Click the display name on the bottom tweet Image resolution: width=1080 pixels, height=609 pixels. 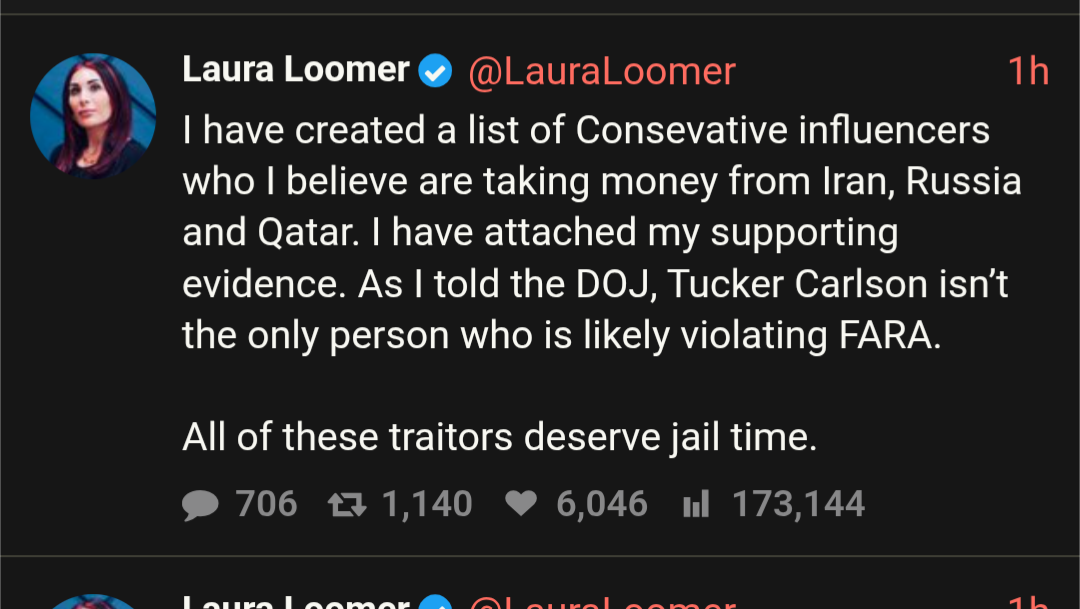[296, 602]
